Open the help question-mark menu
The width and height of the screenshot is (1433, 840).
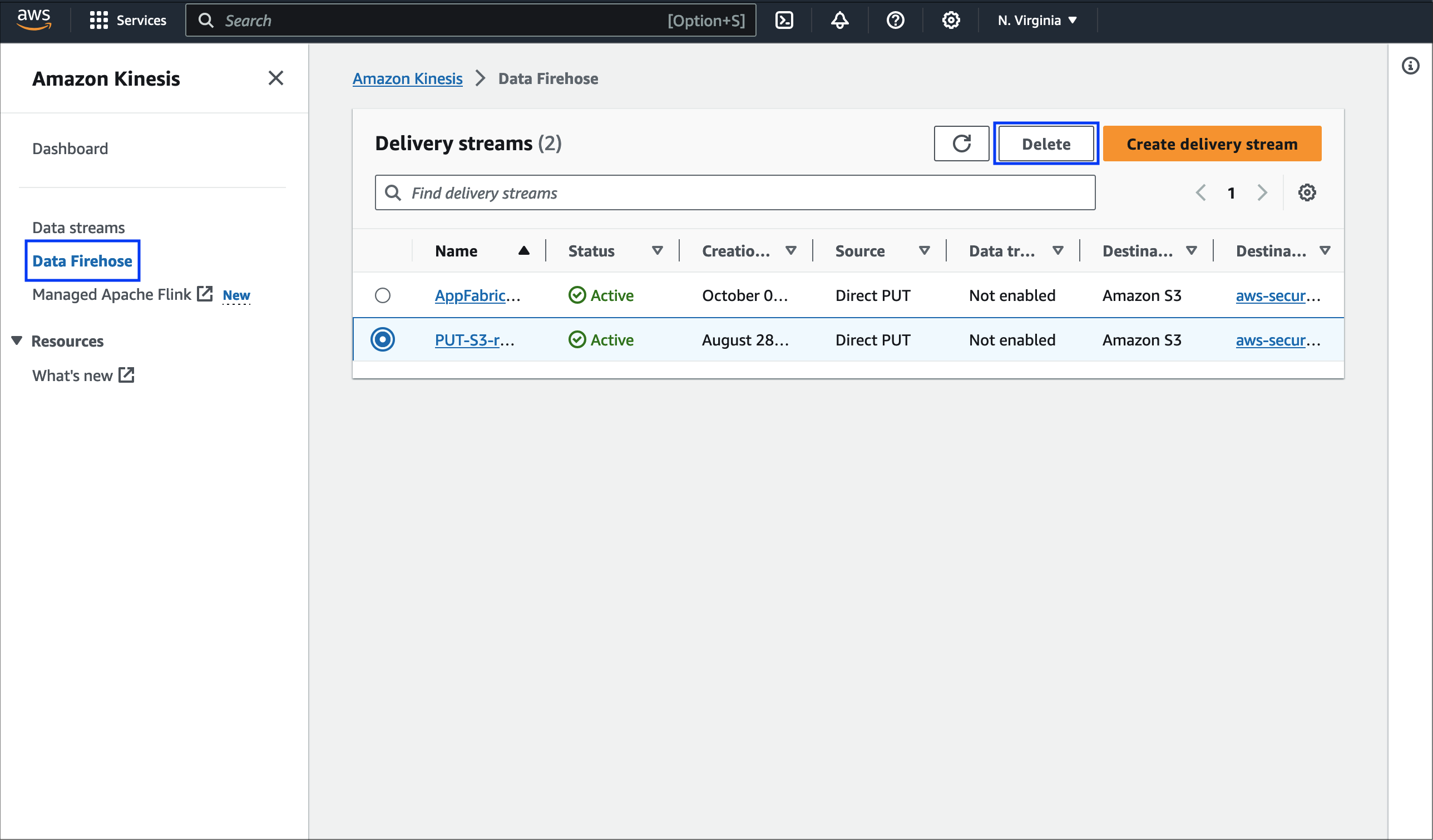[895, 20]
